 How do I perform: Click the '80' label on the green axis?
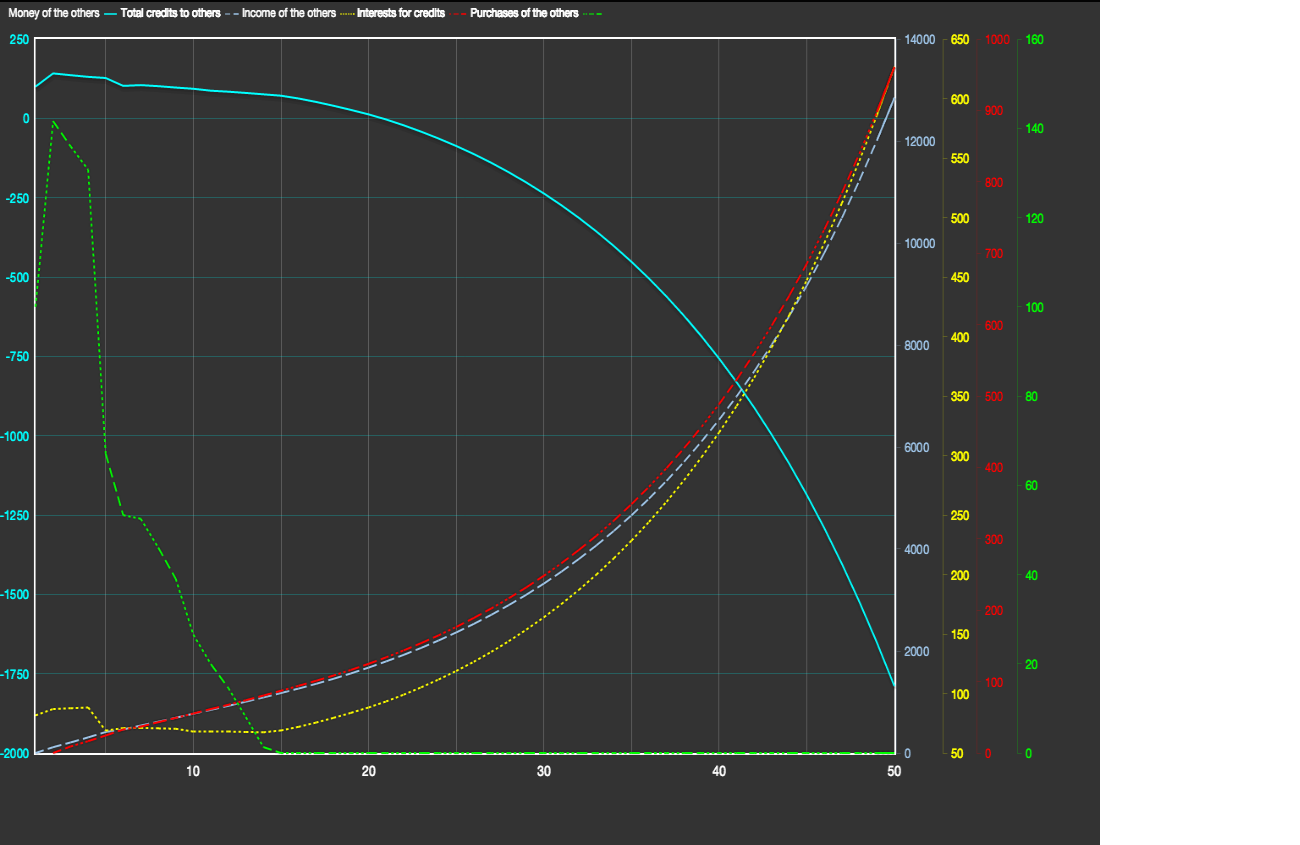[1031, 397]
